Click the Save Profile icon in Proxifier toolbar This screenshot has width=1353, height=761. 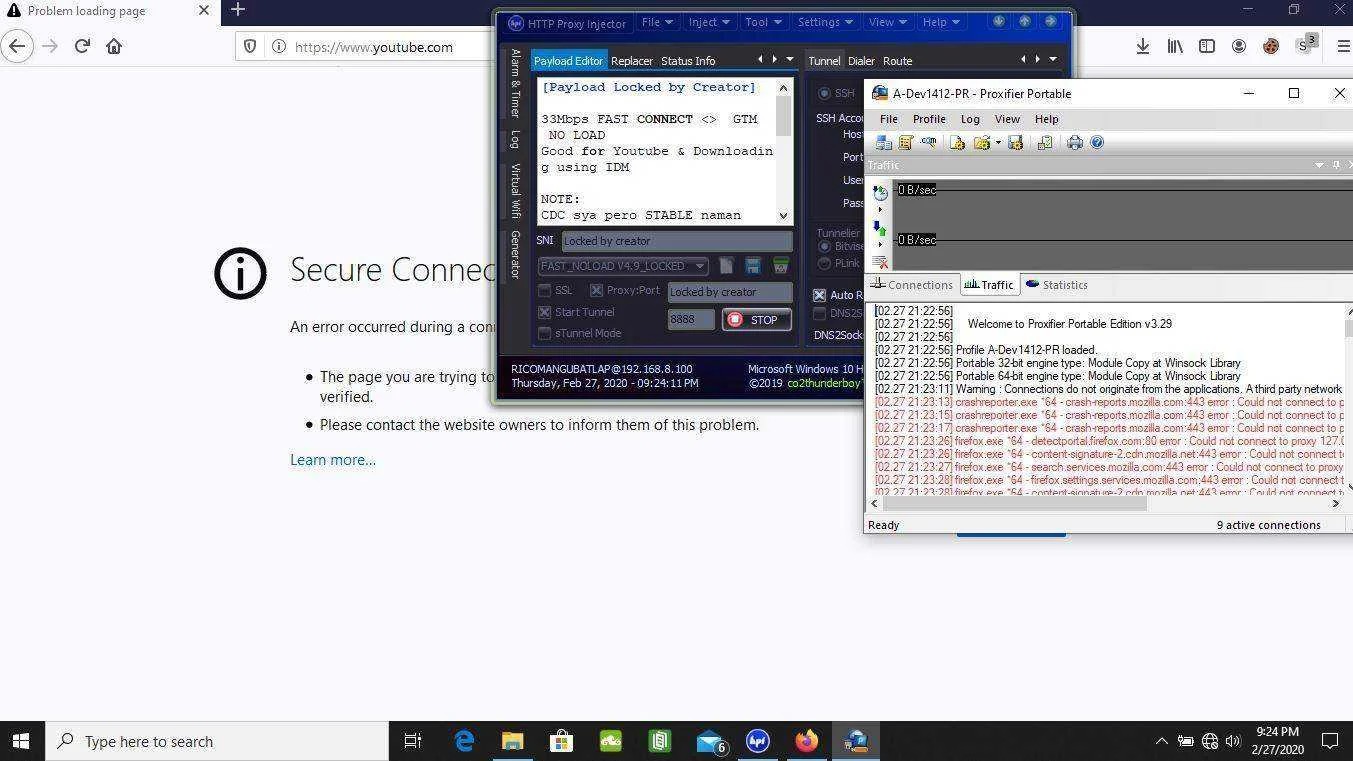(1015, 142)
